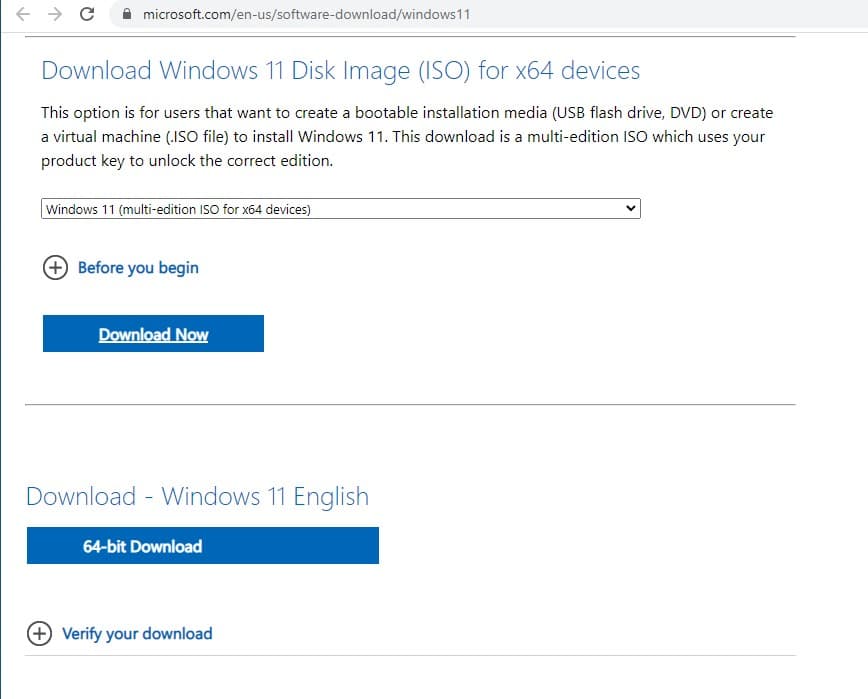Expand the Before you begin section

coord(138,268)
